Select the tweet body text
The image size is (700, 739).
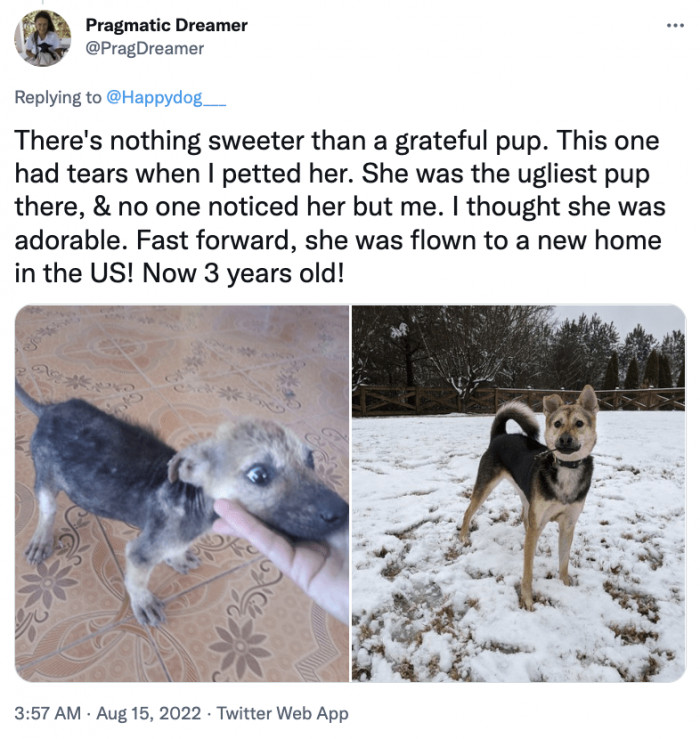(x=340, y=207)
